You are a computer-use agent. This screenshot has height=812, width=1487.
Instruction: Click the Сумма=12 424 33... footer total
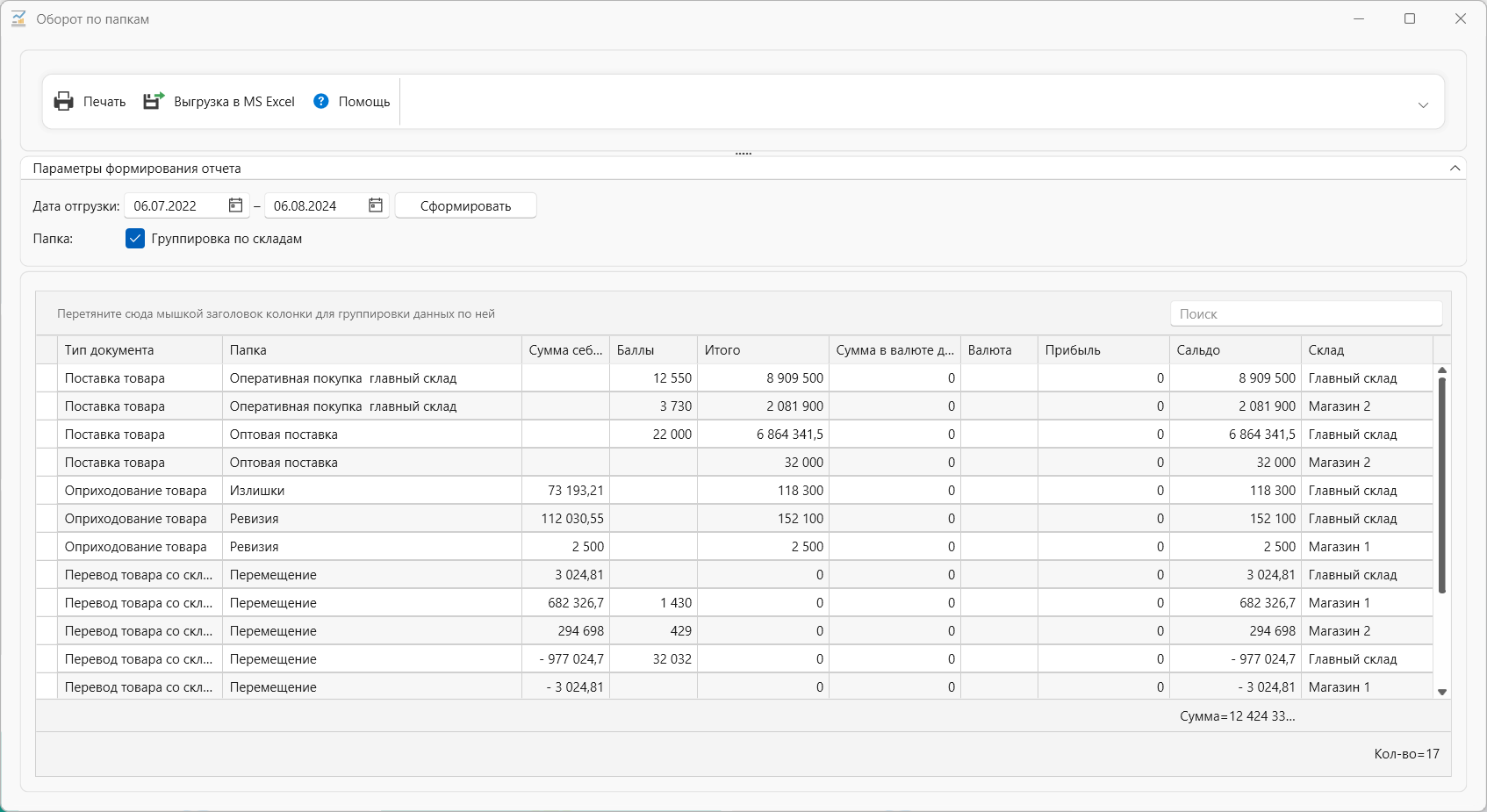1237,716
